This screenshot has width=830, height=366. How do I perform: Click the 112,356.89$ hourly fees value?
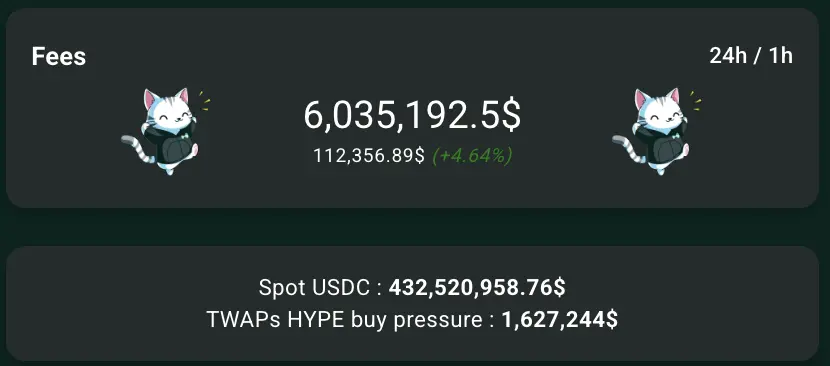[x=369, y=156]
